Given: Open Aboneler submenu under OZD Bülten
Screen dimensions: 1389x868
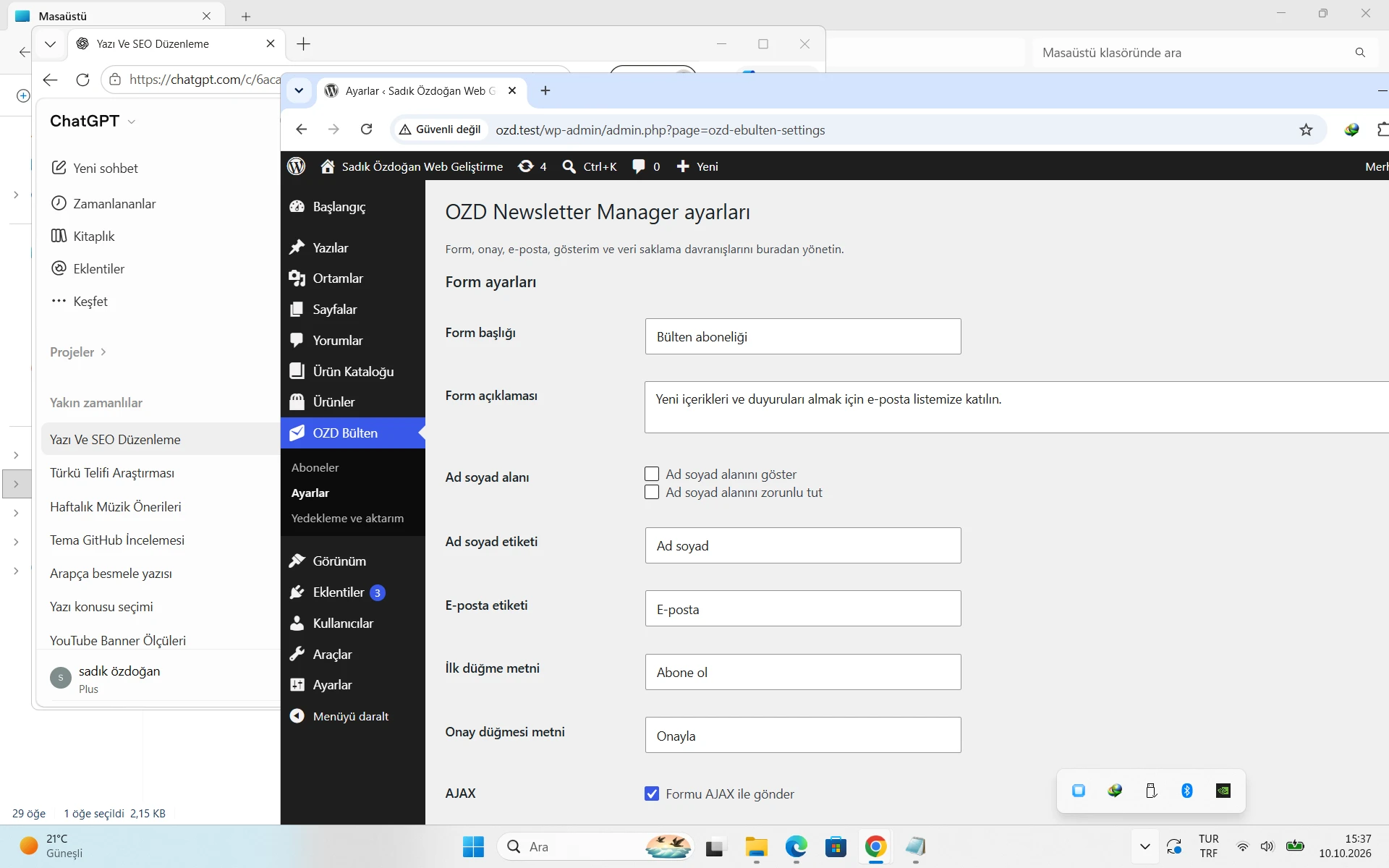Looking at the screenshot, I should pos(315,467).
